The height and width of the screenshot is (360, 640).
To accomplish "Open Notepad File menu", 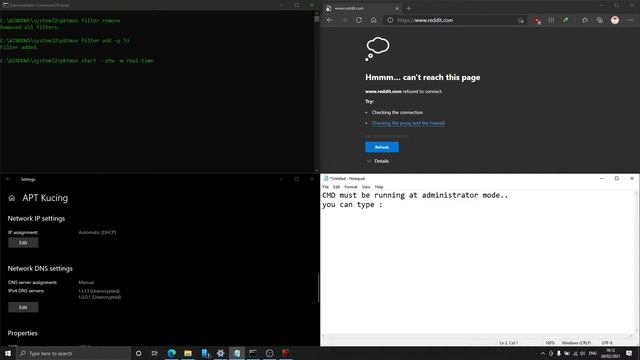I will click(326, 187).
